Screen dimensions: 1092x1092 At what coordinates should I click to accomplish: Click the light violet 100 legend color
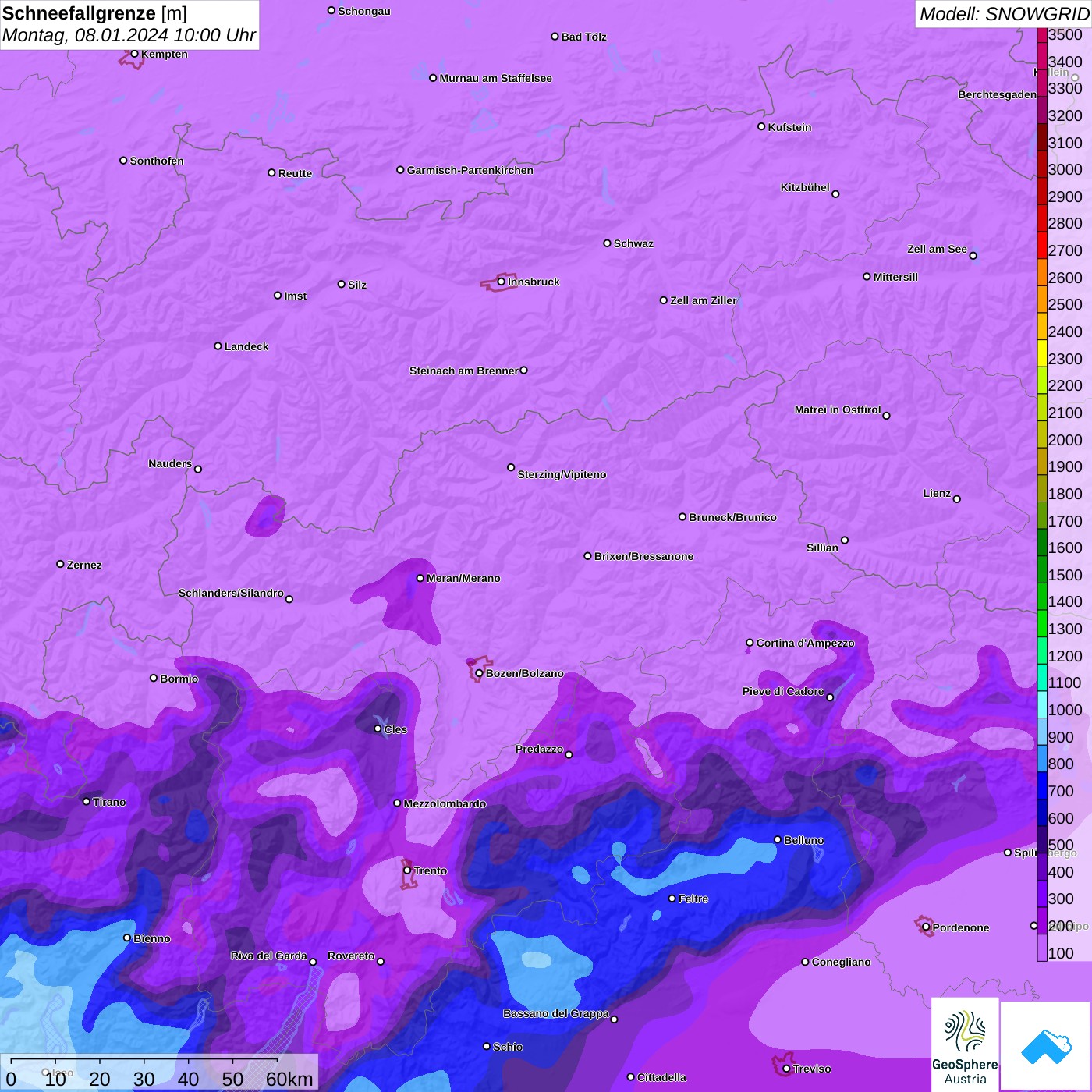pos(1042,947)
